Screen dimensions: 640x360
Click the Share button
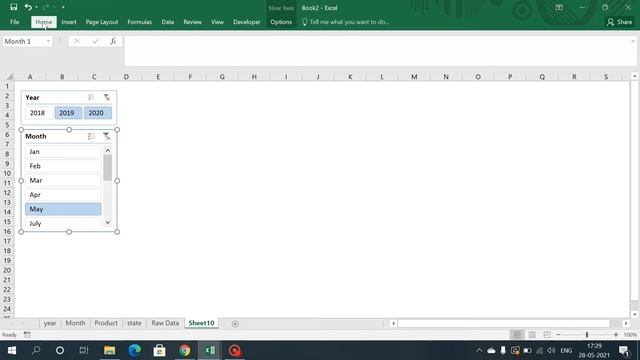[x=619, y=22]
